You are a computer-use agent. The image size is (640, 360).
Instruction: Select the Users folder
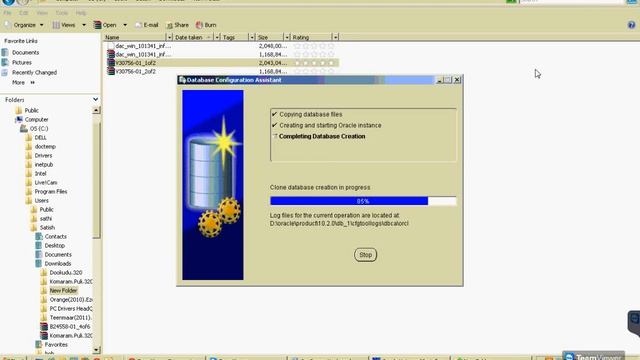41,200
